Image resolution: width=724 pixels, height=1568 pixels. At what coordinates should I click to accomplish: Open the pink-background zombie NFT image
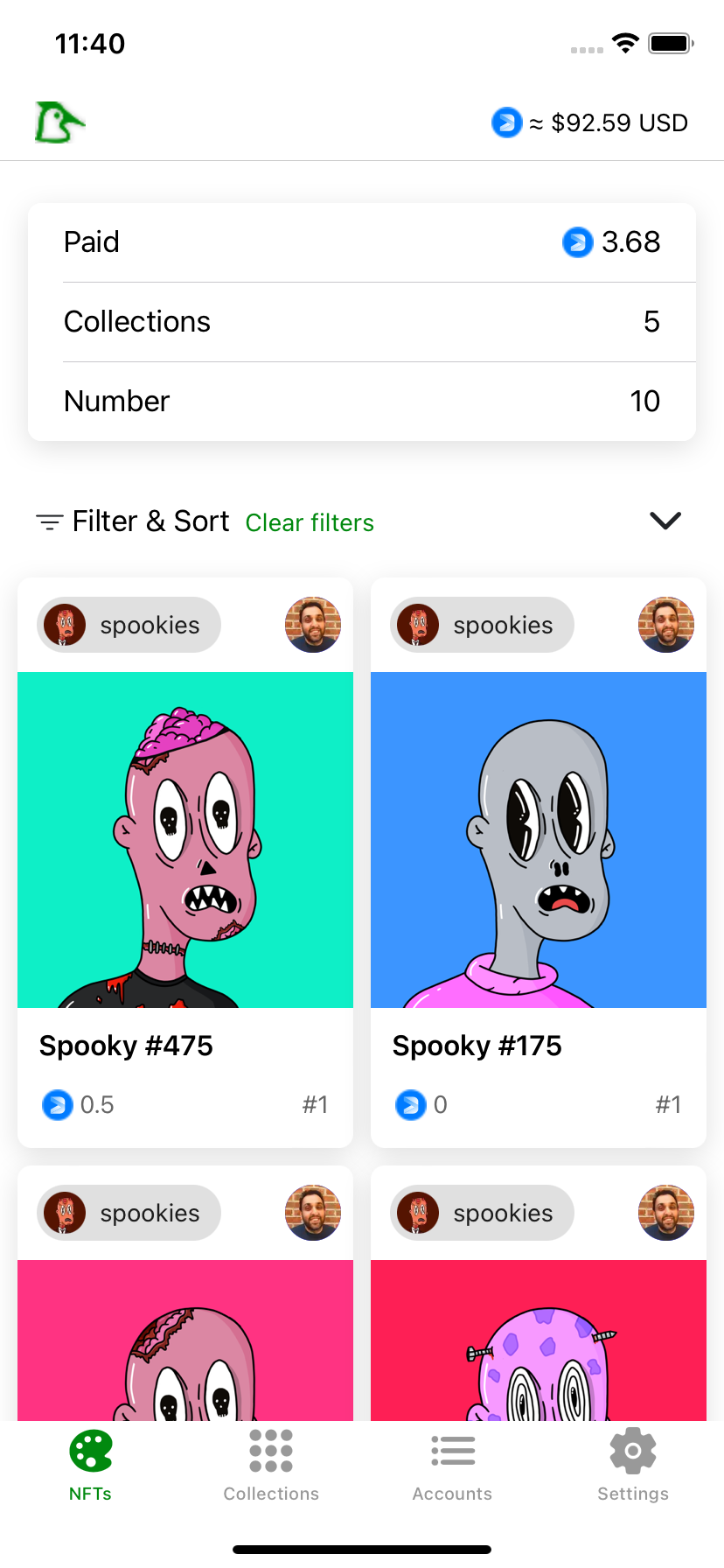[185, 1339]
